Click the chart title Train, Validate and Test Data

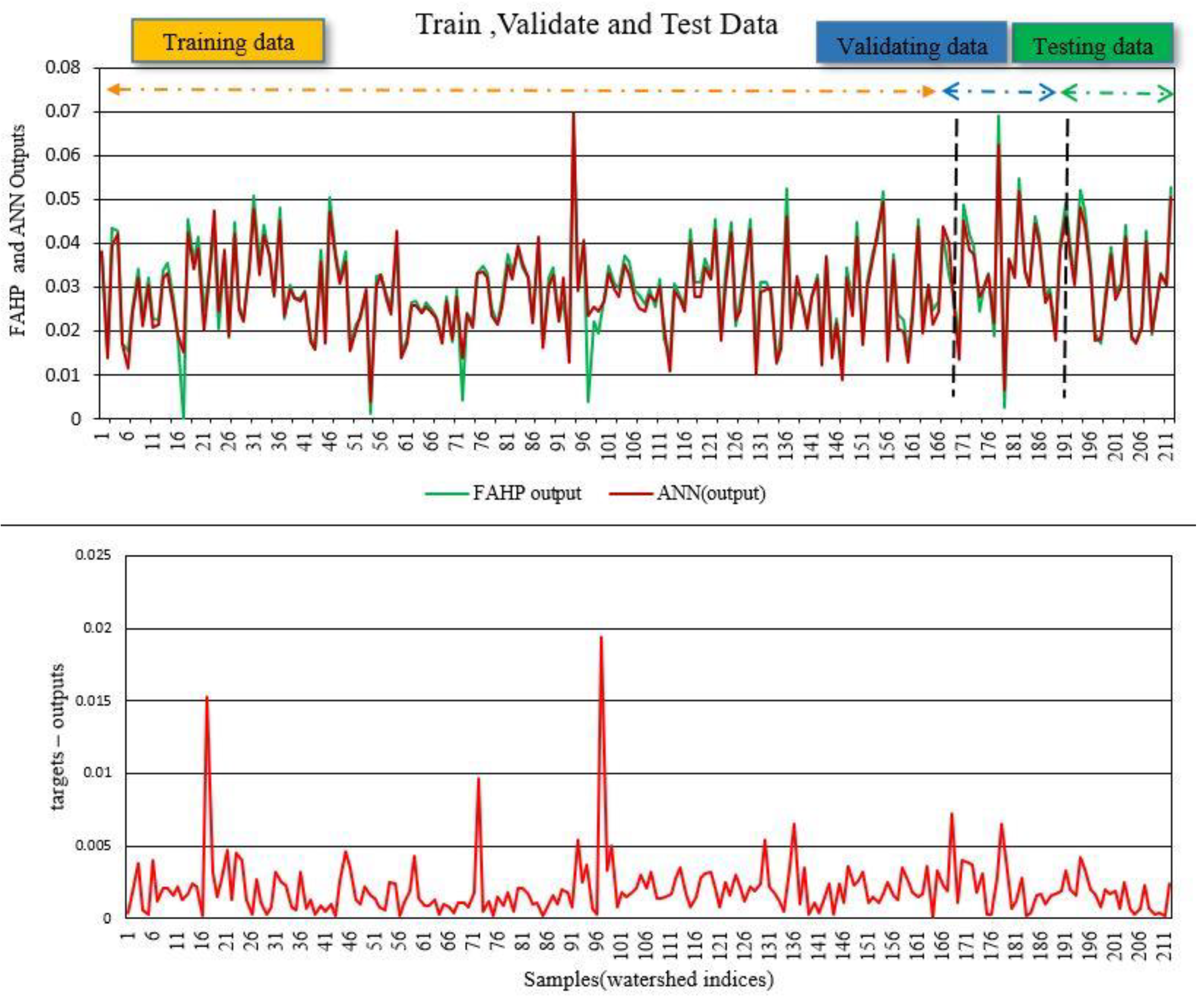click(x=596, y=24)
